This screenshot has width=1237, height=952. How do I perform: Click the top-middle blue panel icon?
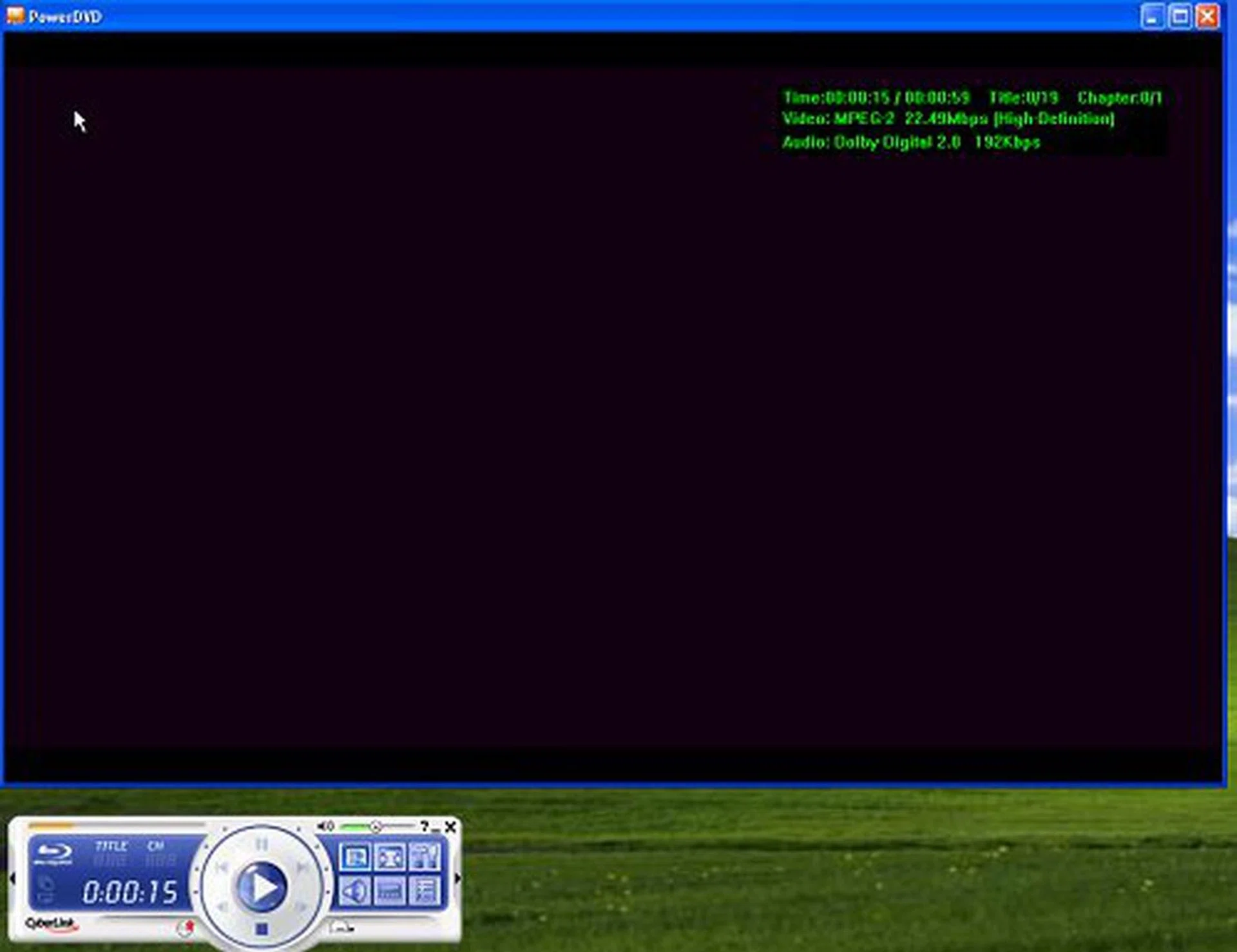tap(390, 857)
